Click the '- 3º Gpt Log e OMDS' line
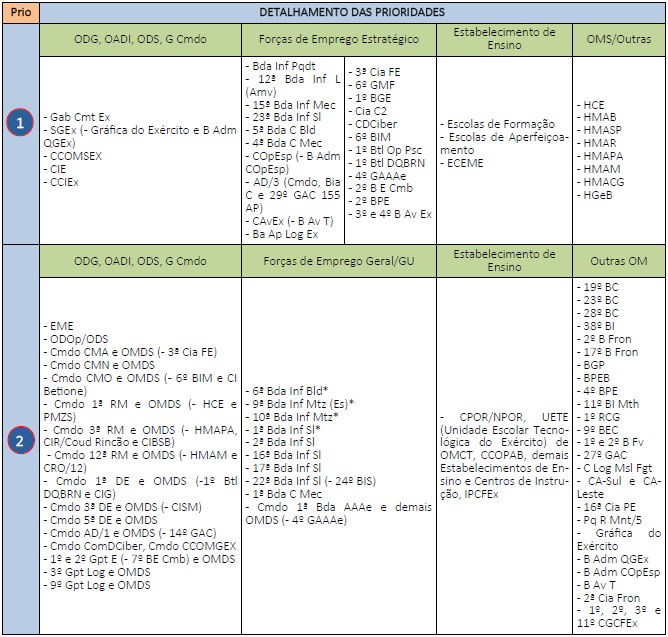Screen dimensions: 668x637 tap(97, 573)
